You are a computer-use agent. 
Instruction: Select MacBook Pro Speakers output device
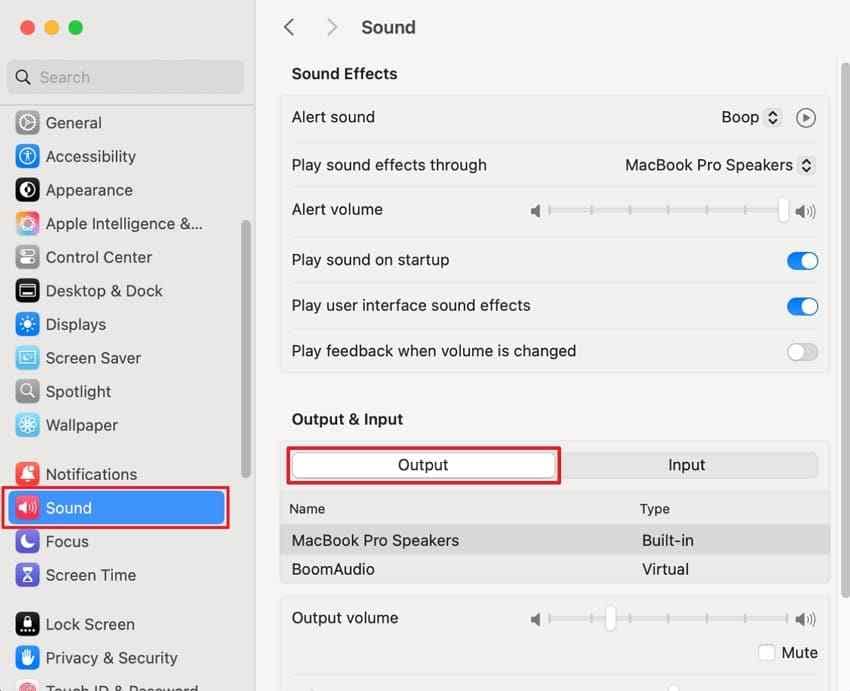[555, 540]
